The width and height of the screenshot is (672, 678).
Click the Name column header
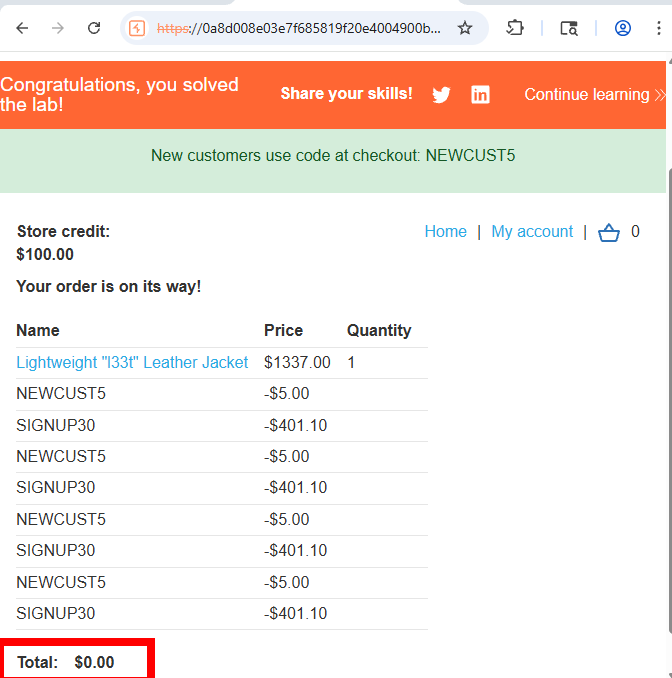tap(38, 330)
